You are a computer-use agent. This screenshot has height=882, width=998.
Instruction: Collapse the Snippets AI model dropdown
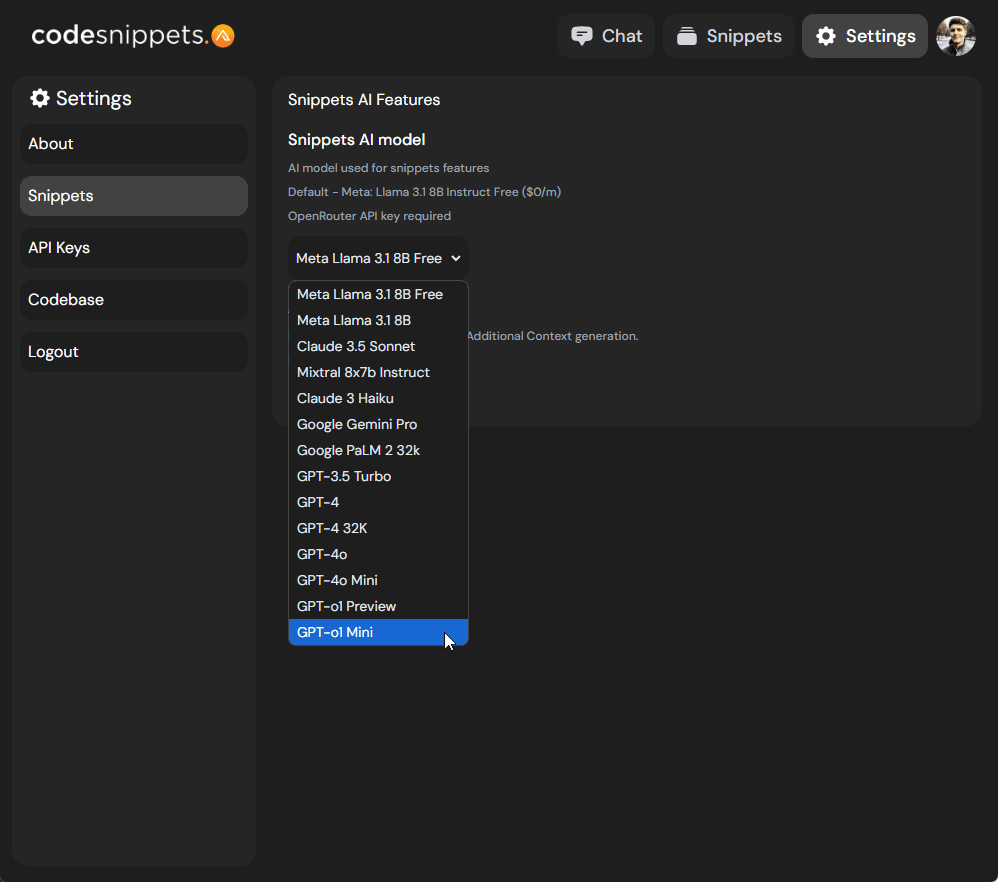tap(378, 258)
